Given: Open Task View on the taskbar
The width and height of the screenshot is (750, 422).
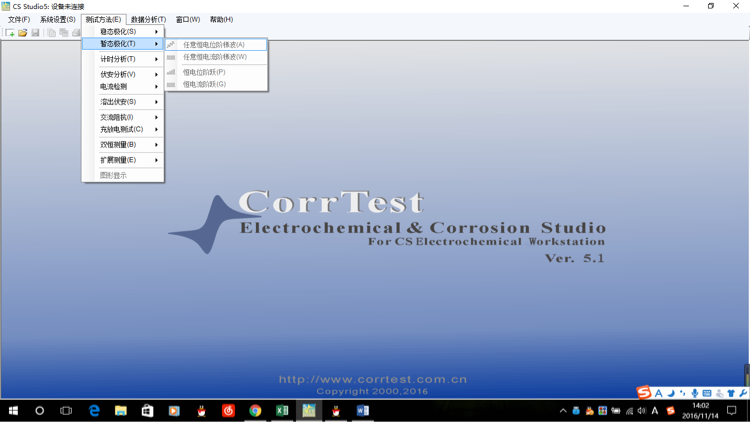Looking at the screenshot, I should (x=66, y=411).
